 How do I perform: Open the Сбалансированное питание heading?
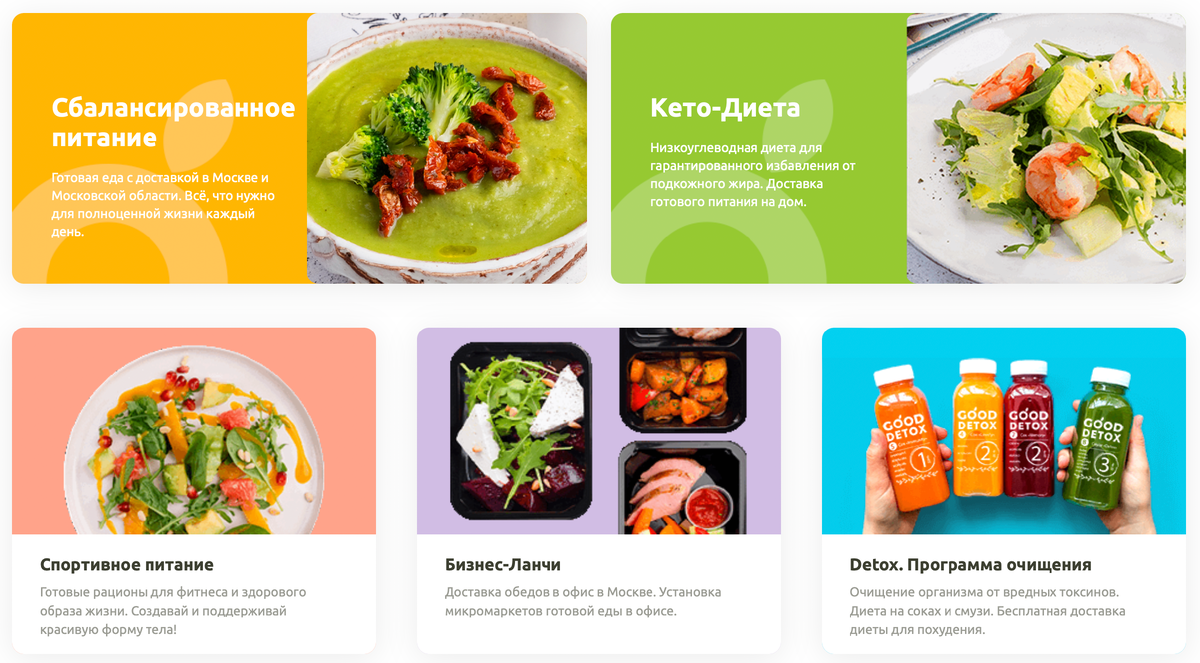(173, 122)
